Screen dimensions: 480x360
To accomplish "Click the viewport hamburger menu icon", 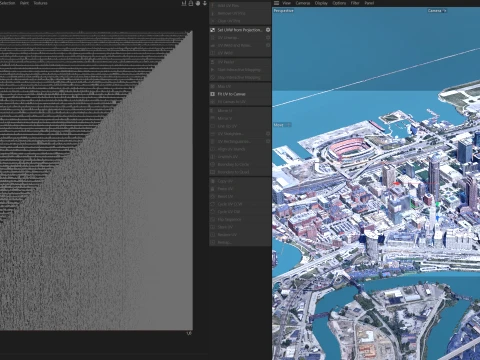I will [x=276, y=3].
